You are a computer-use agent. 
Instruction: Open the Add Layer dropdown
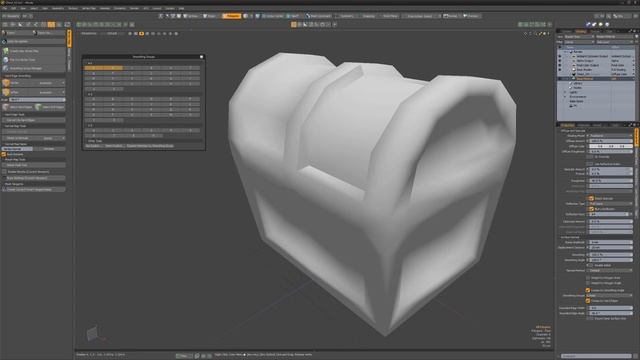[x=614, y=42]
